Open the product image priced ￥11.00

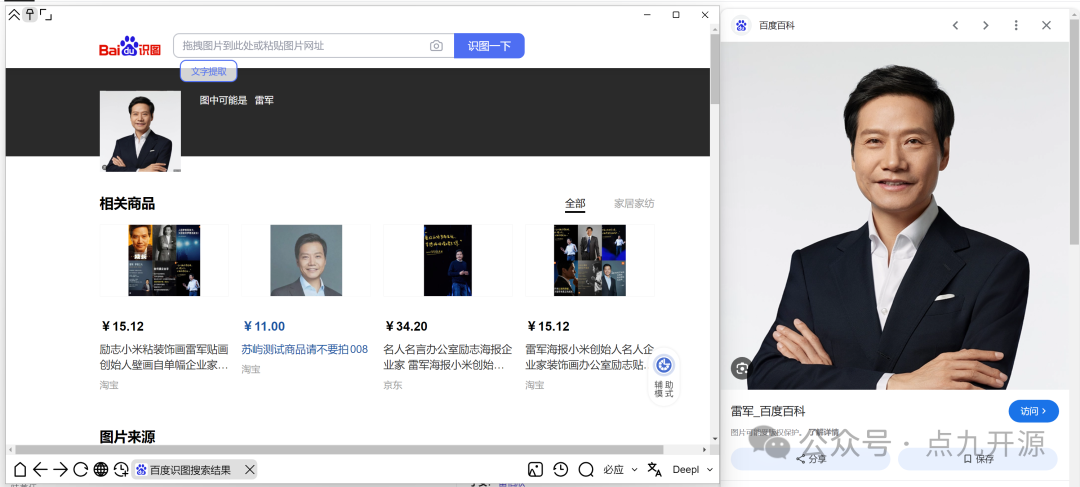pyautogui.click(x=306, y=260)
